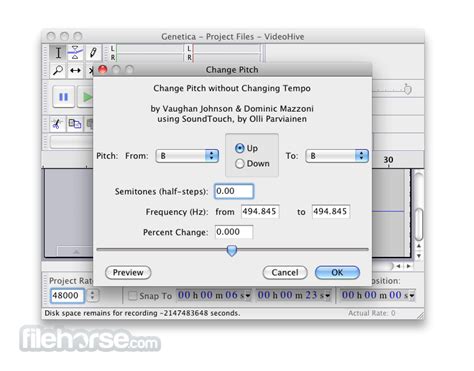The width and height of the screenshot is (474, 371).
Task: Click the Frequency from field 494.845
Action: (260, 212)
